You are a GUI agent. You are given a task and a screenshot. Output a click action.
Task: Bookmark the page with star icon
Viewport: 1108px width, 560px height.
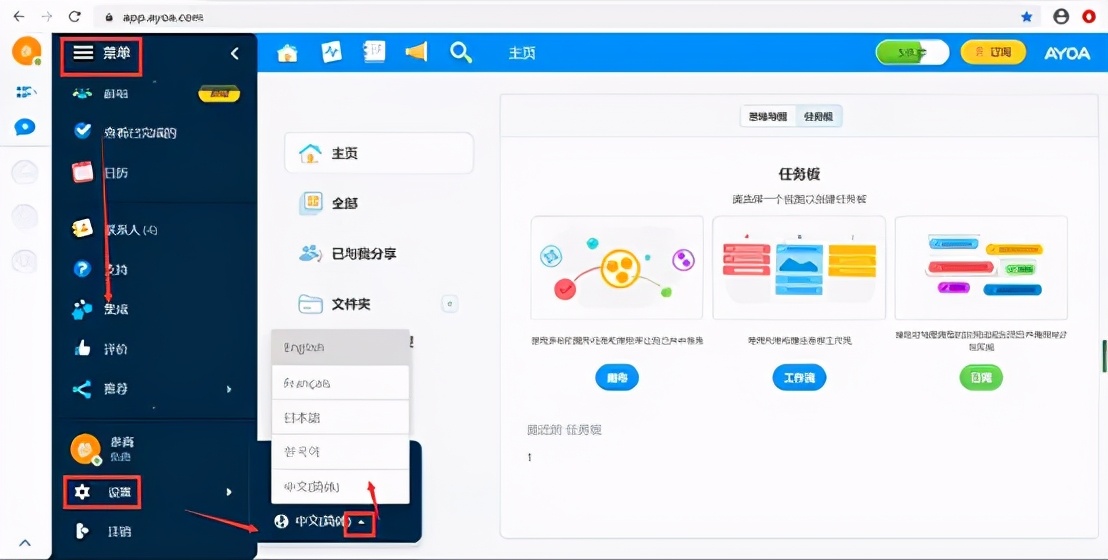[x=1027, y=16]
